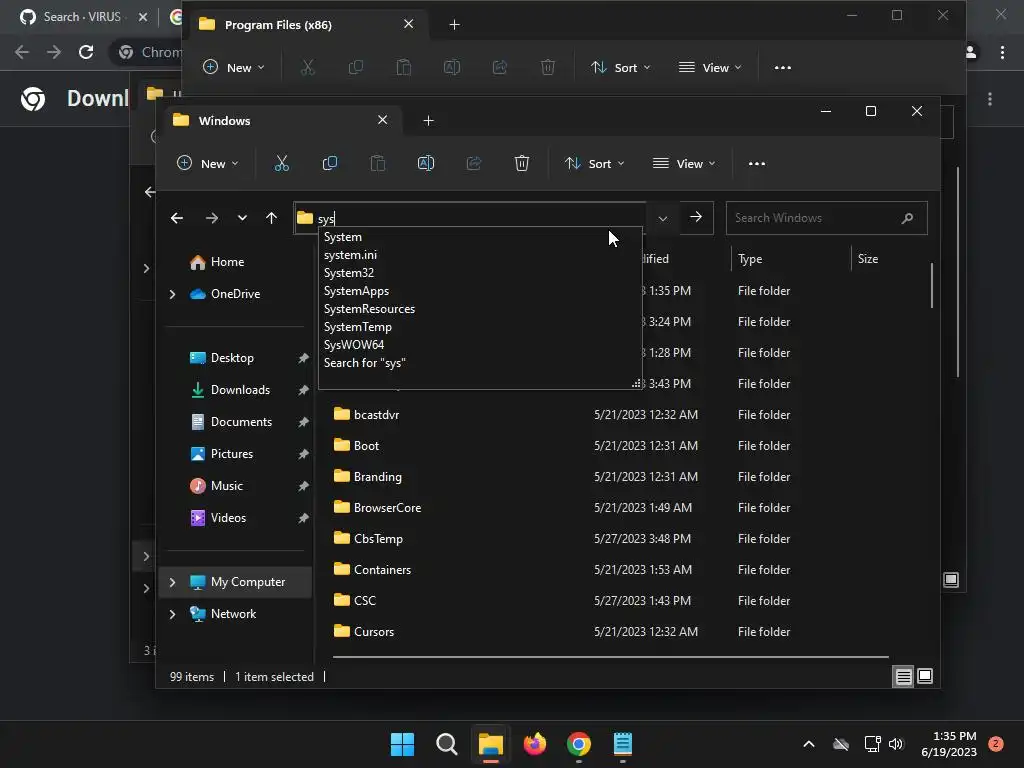Open Home in the navigation pane
Image resolution: width=1024 pixels, height=768 pixels.
(x=227, y=262)
